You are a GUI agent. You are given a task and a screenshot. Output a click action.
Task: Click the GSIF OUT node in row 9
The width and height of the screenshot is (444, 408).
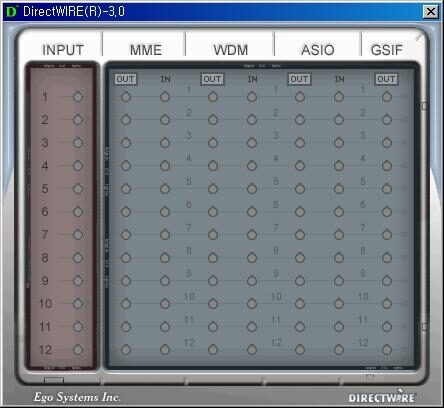pos(387,281)
